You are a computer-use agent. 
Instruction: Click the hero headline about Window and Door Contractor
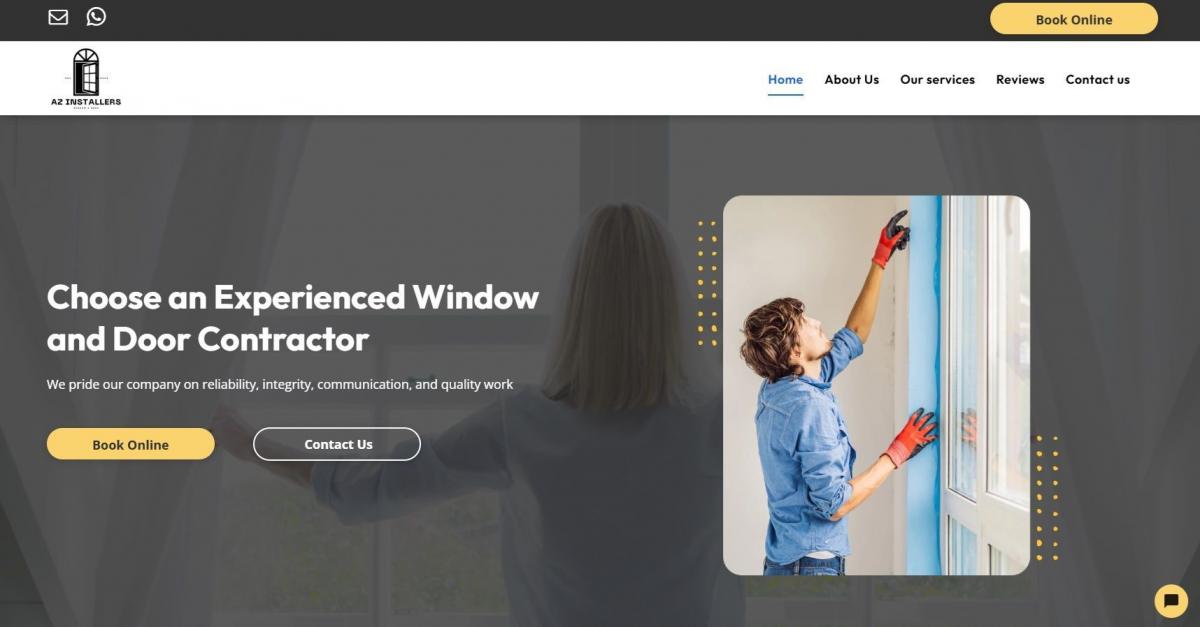(293, 318)
